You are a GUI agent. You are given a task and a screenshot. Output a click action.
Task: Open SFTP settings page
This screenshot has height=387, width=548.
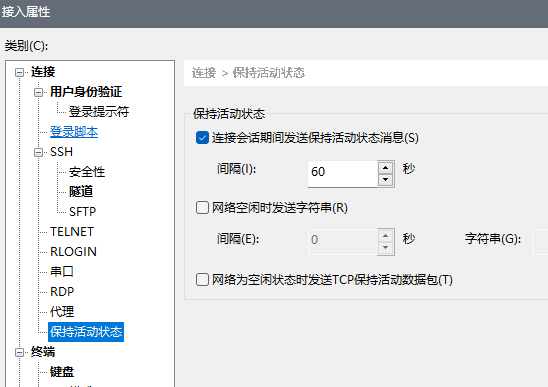pos(82,212)
